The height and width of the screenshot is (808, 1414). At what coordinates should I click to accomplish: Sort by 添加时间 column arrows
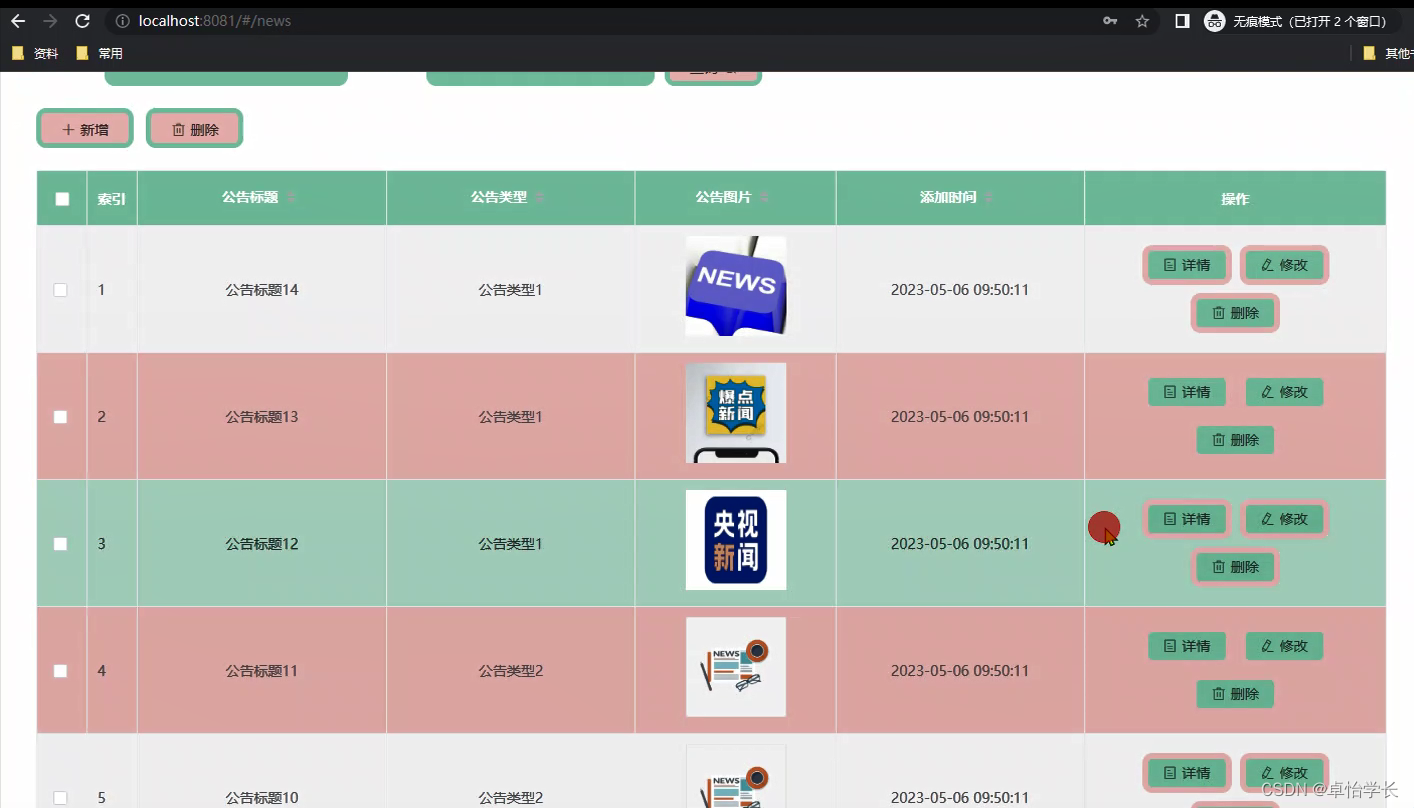click(988, 198)
